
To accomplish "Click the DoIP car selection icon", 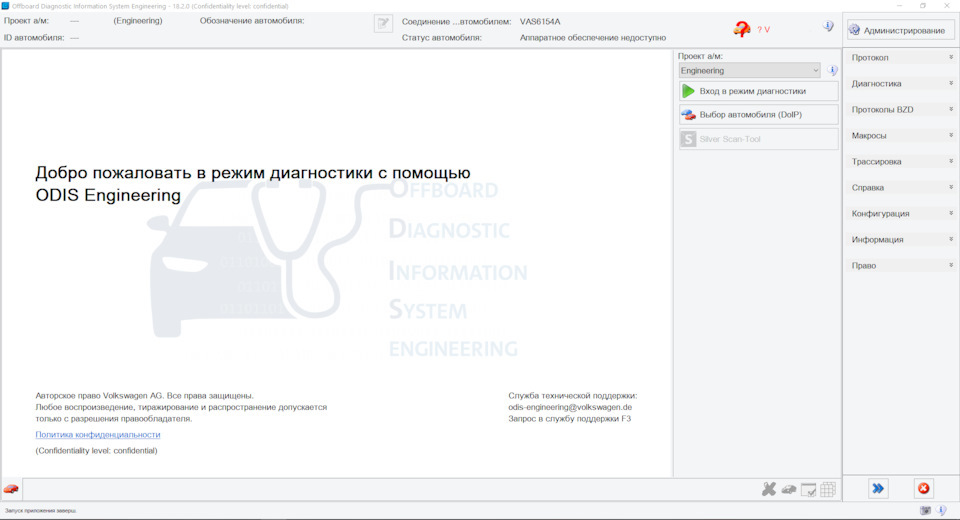I will [688, 115].
